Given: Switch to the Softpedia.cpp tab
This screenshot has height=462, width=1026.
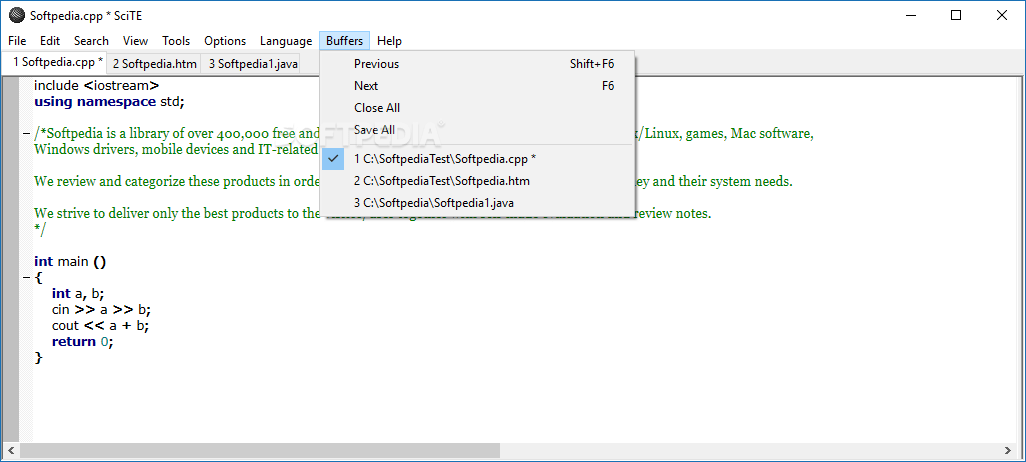Looking at the screenshot, I should click(54, 62).
